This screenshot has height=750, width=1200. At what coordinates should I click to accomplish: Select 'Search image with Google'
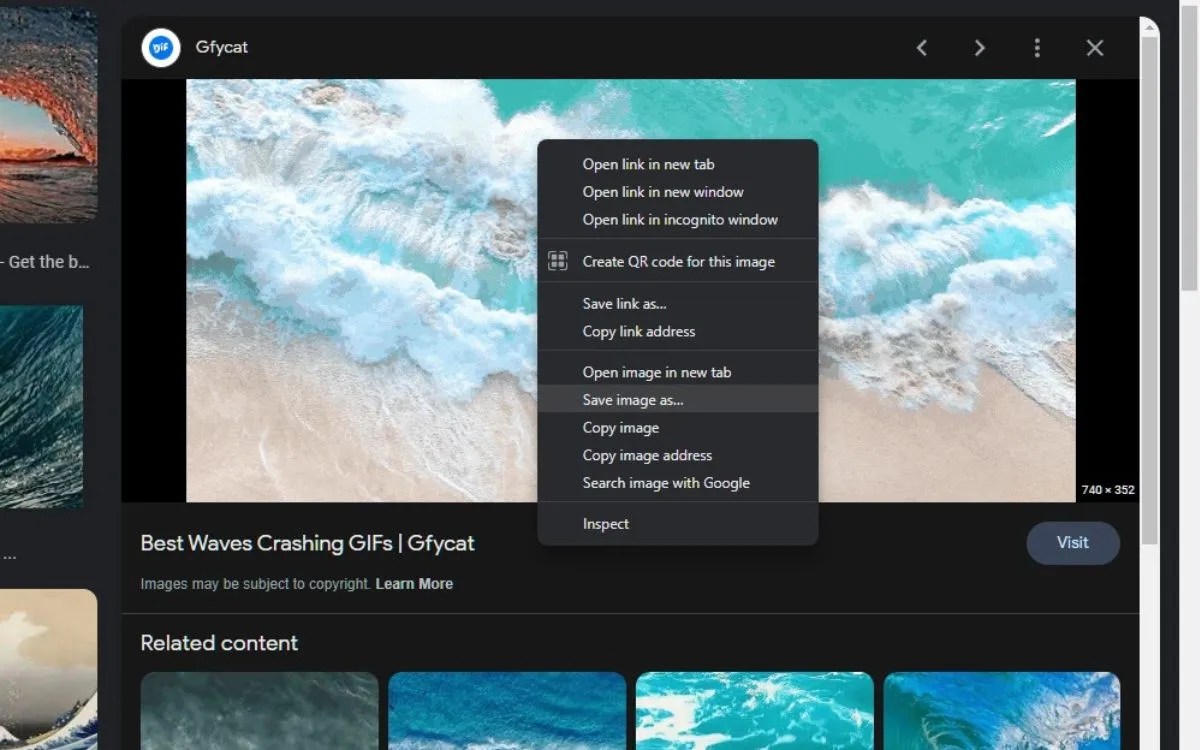coord(666,483)
